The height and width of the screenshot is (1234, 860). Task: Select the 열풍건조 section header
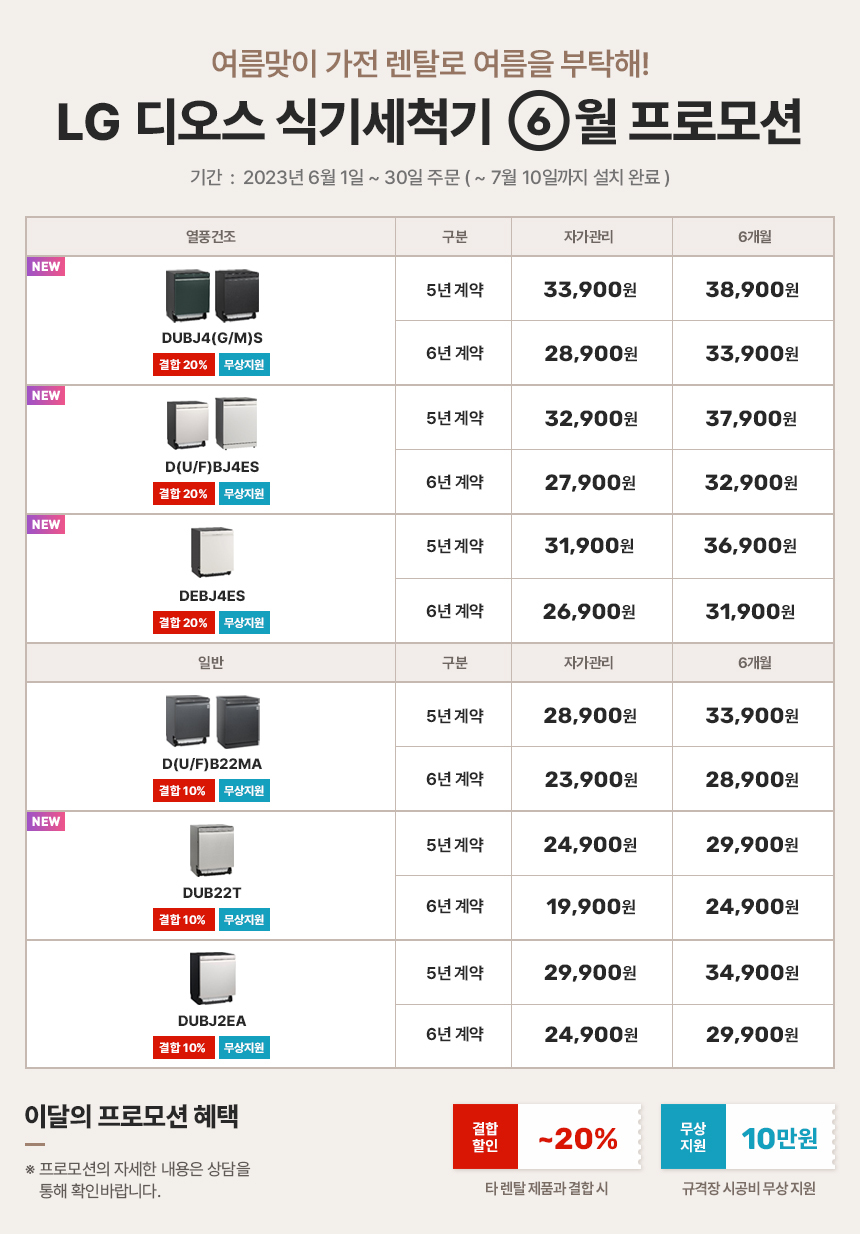pyautogui.click(x=211, y=237)
